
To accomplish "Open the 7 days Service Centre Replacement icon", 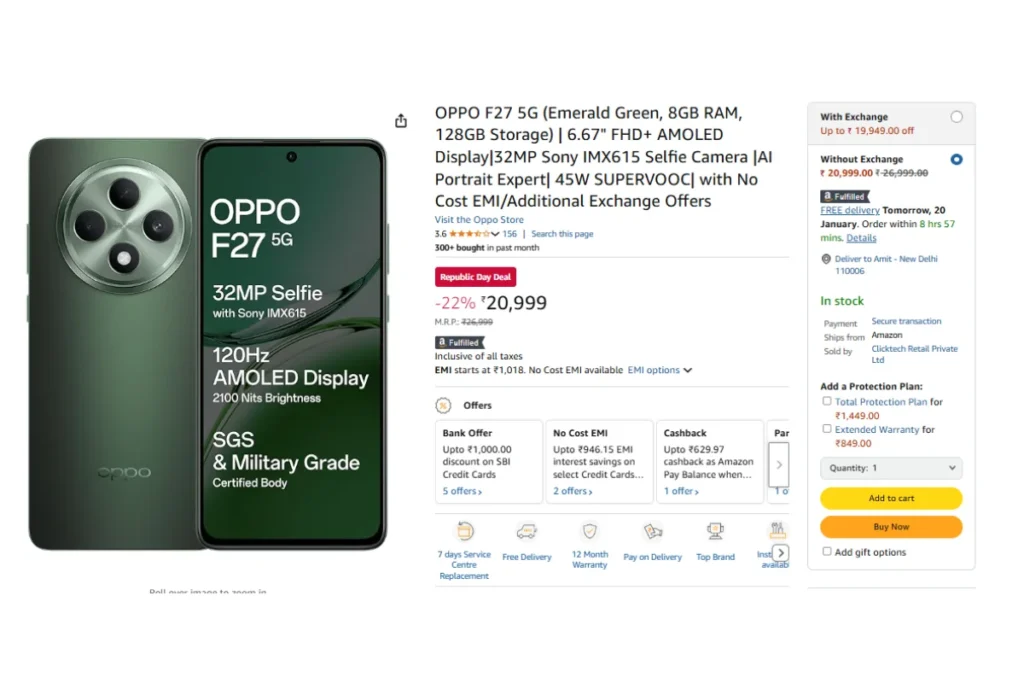I will point(465,531).
